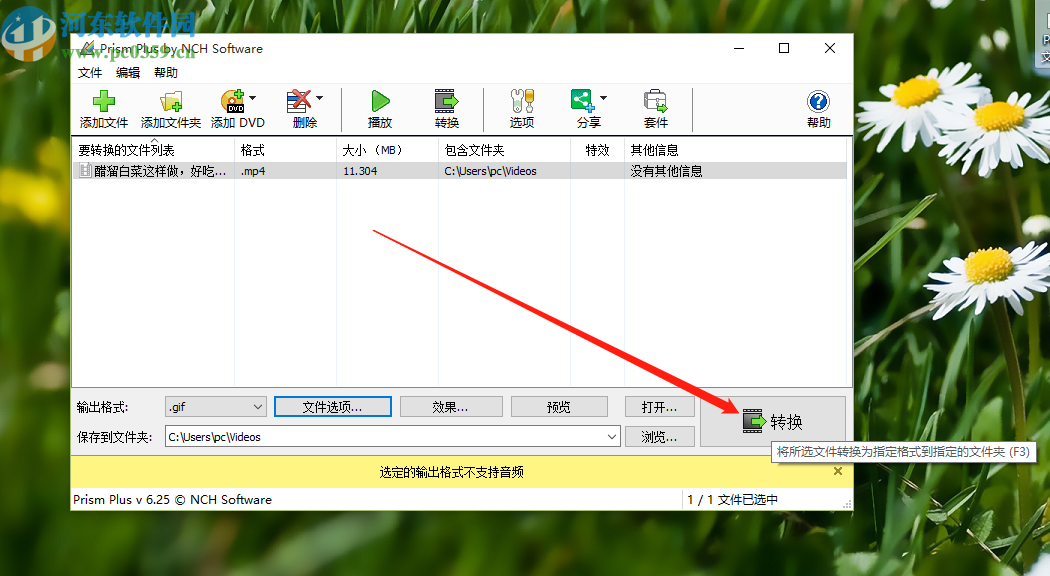Click the Prism Plus v 6.25 status text

pyautogui.click(x=172, y=500)
